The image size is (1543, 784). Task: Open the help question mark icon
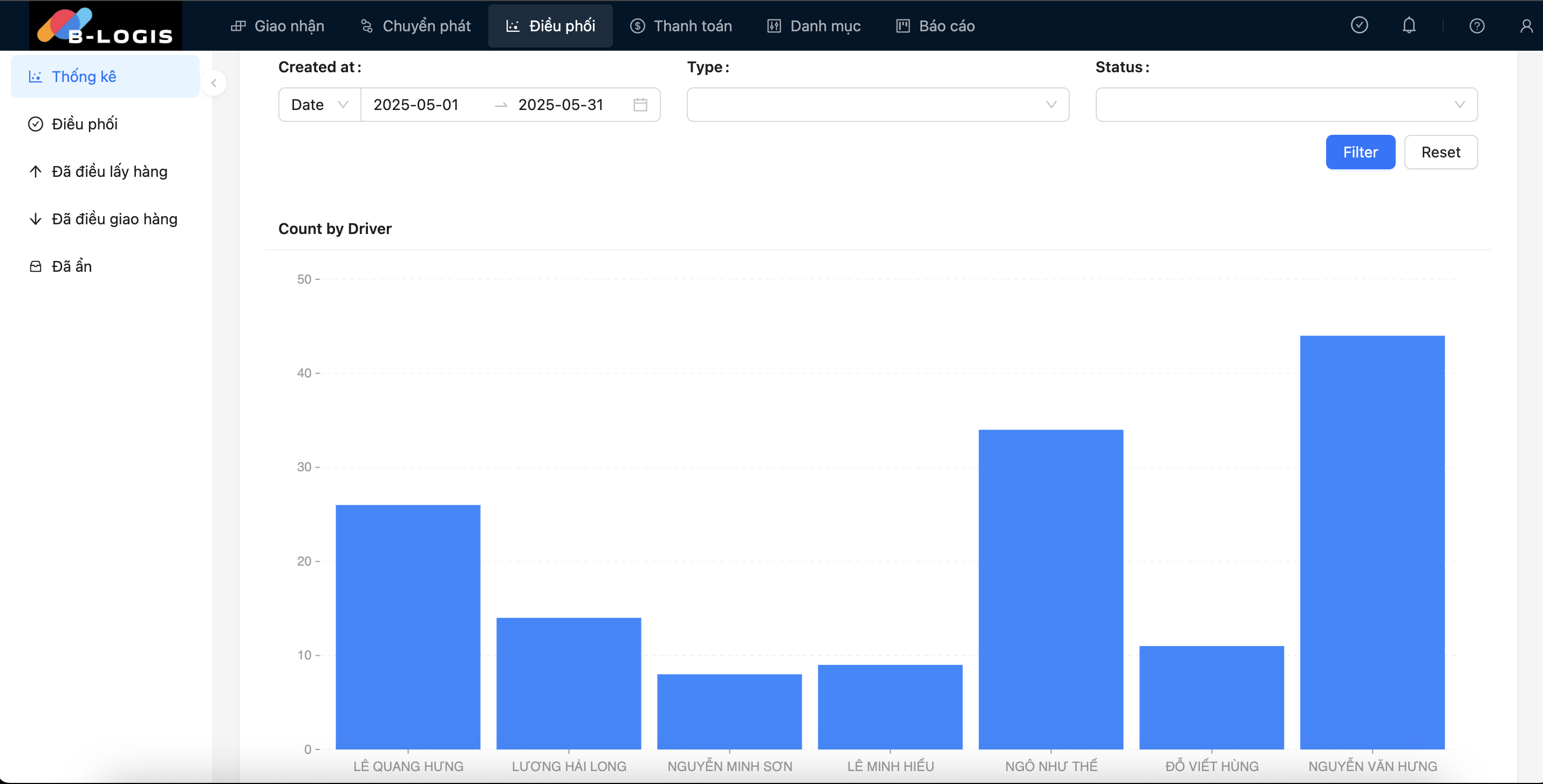1477,26
